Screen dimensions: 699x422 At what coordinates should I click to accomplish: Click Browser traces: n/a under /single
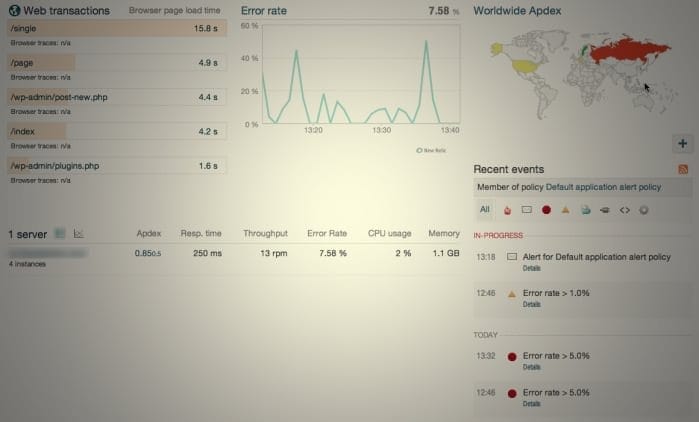coord(41,43)
